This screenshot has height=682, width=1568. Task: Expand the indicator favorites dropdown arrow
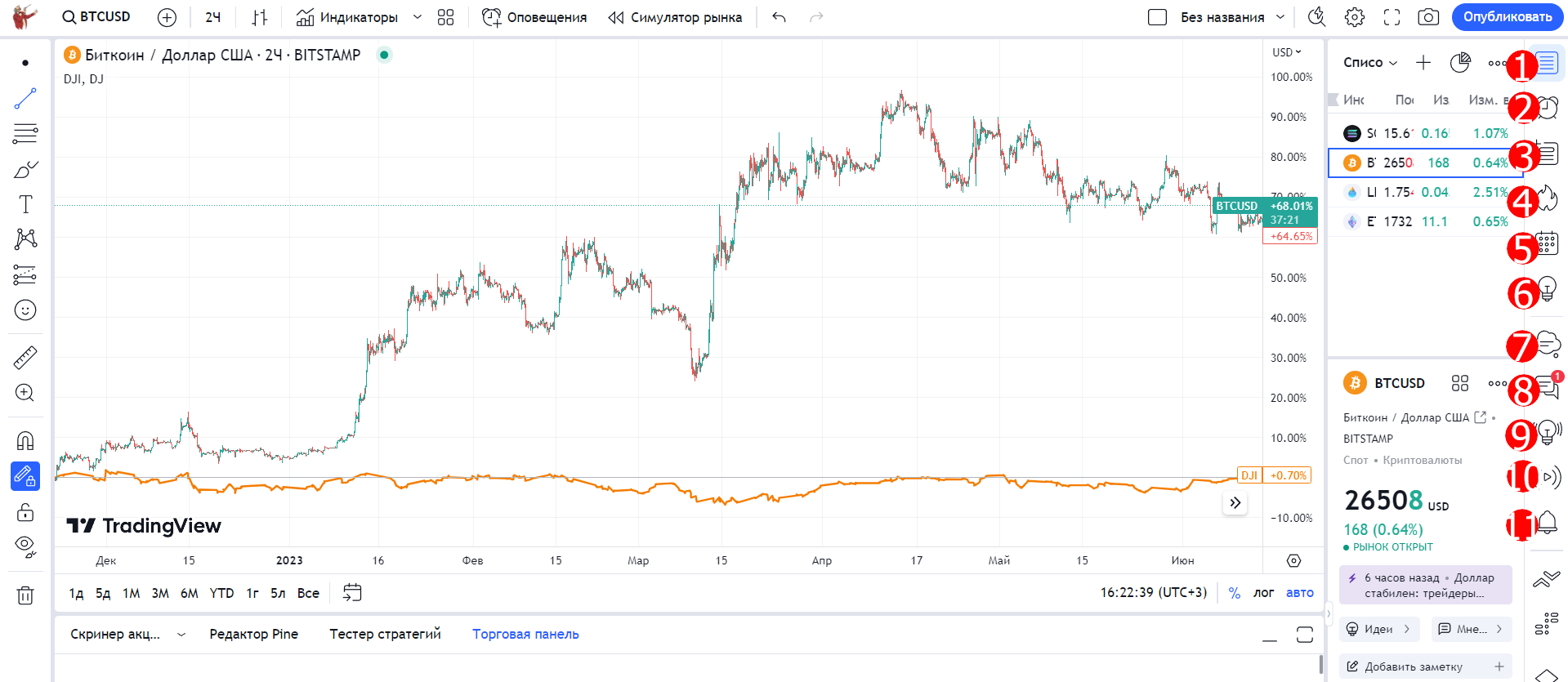pos(418,17)
